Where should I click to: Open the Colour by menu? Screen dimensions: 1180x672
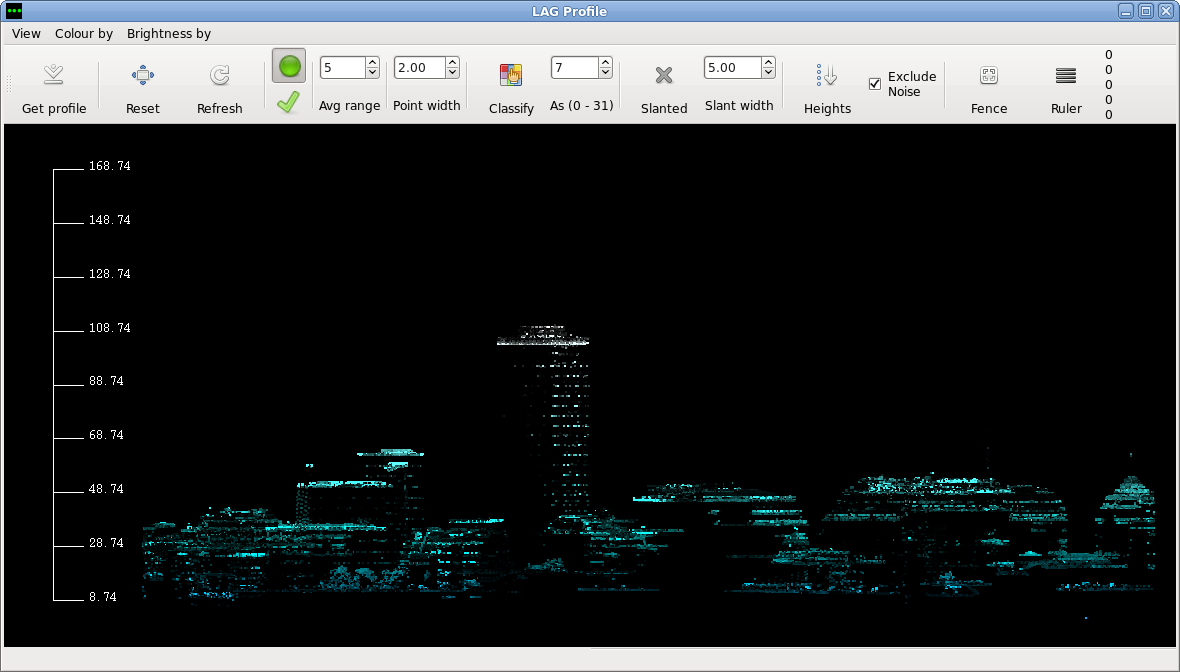point(84,33)
